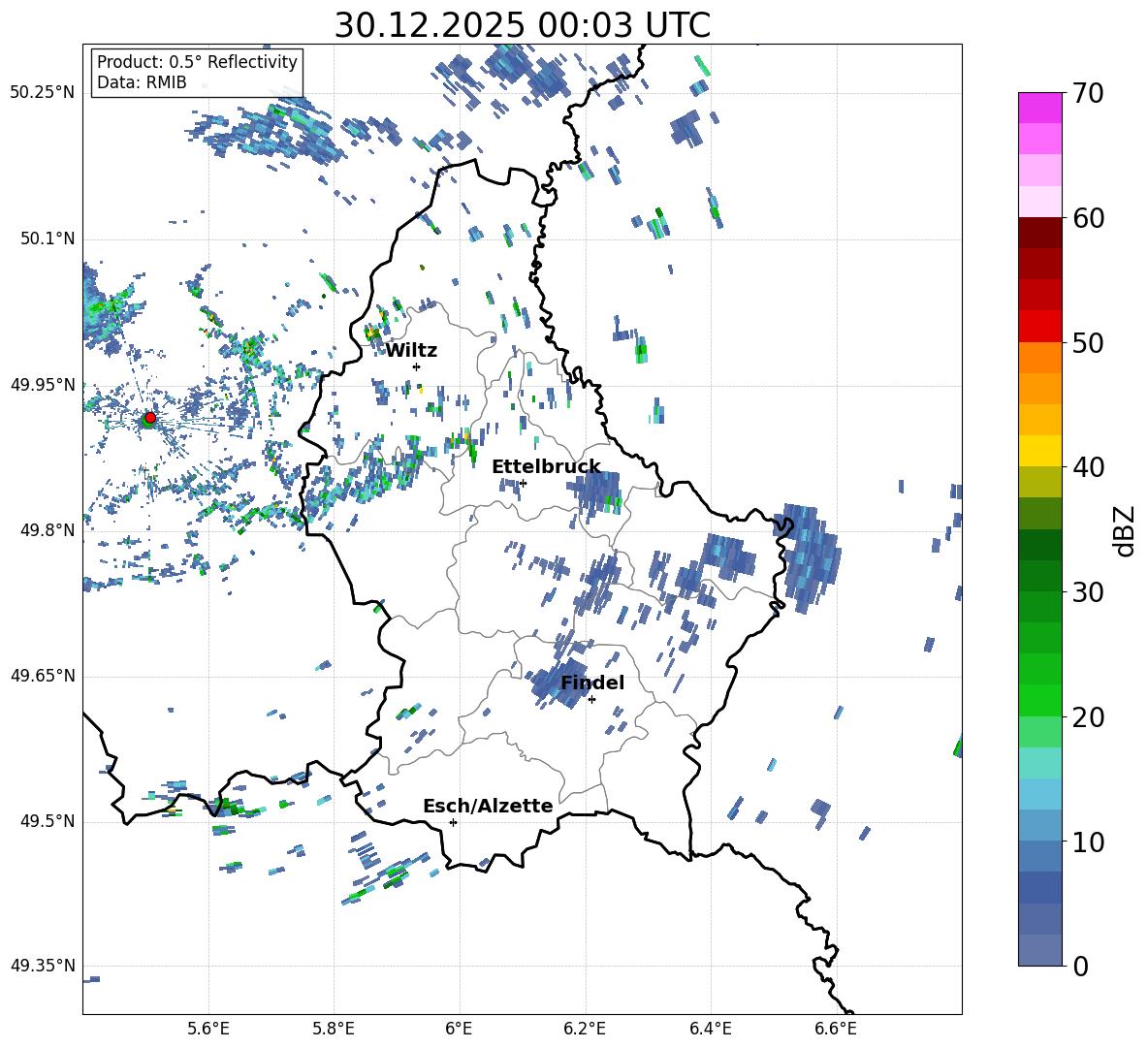Click the 49.5°N latitude label
Image resolution: width=1148 pixels, height=1048 pixels.
(x=48, y=820)
